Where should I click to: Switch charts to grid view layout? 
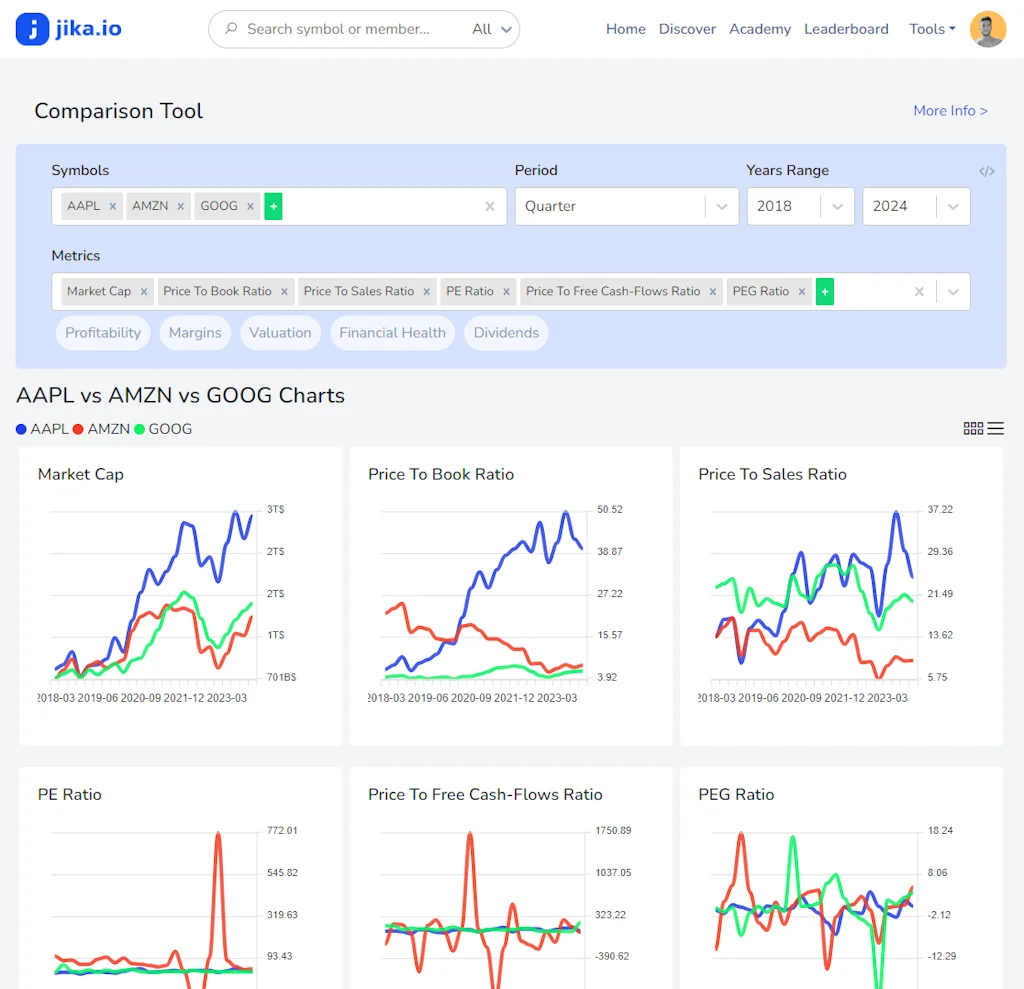coord(973,428)
